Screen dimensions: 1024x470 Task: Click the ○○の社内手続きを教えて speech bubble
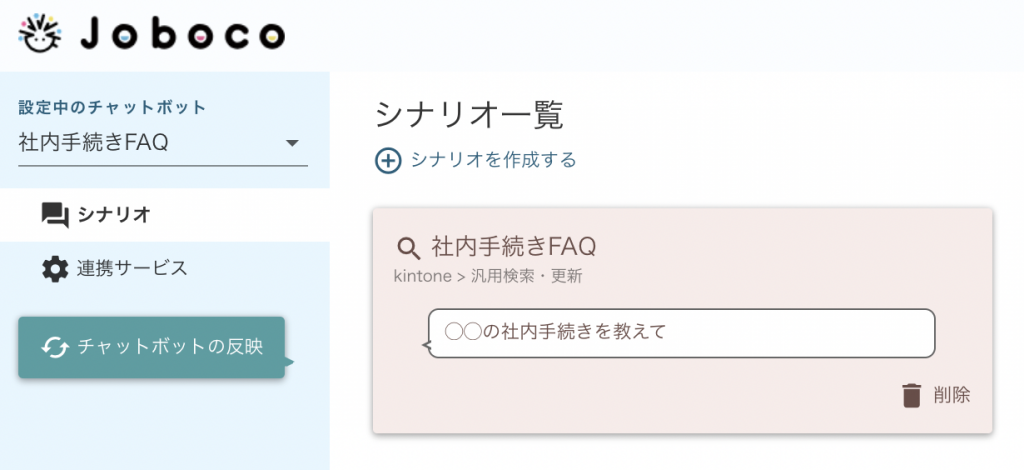pos(680,333)
